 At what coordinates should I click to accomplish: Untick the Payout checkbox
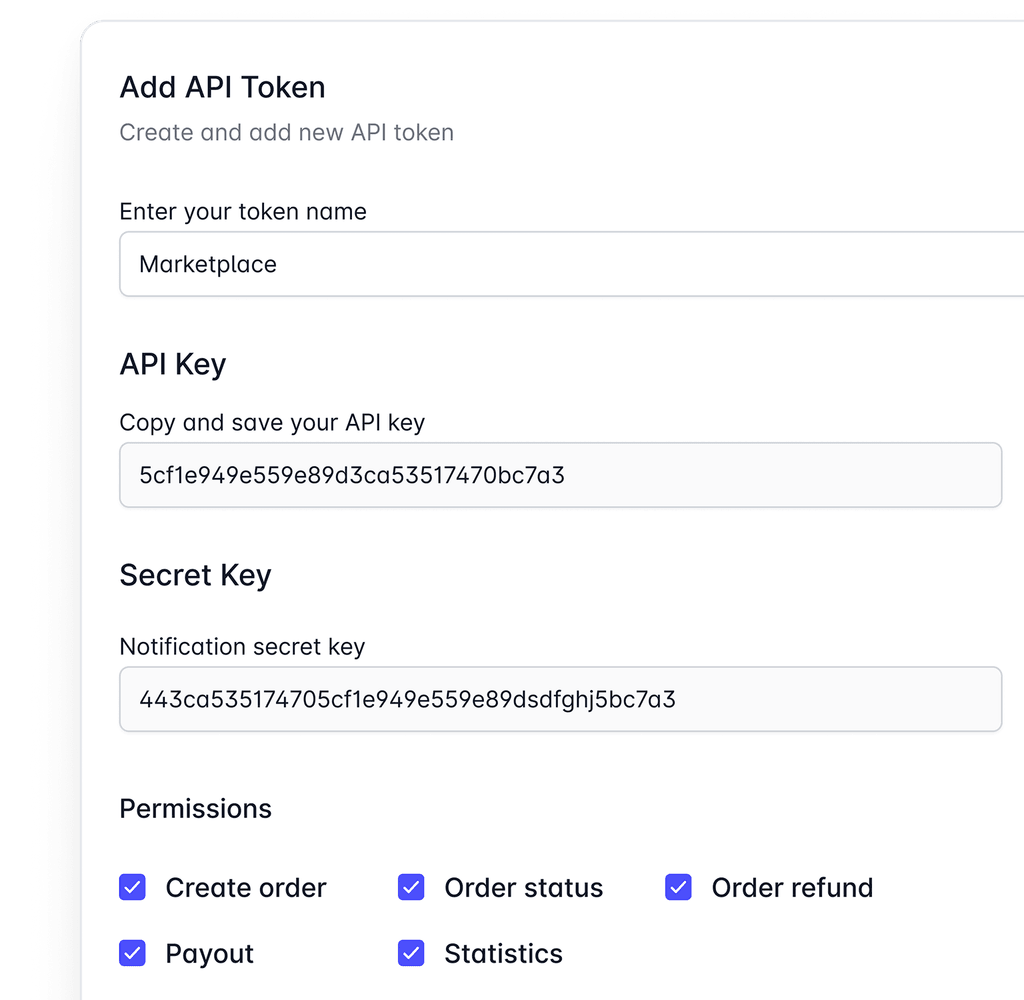(x=132, y=953)
